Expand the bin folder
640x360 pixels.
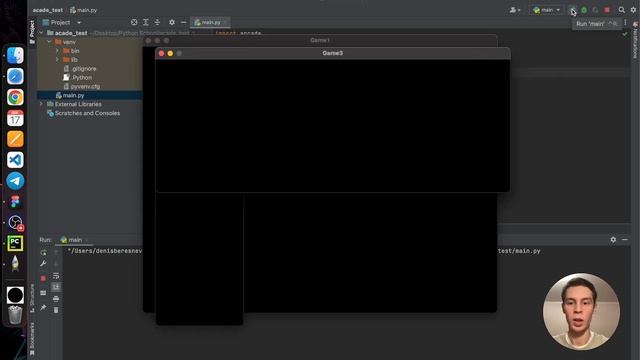pyautogui.click(x=57, y=51)
